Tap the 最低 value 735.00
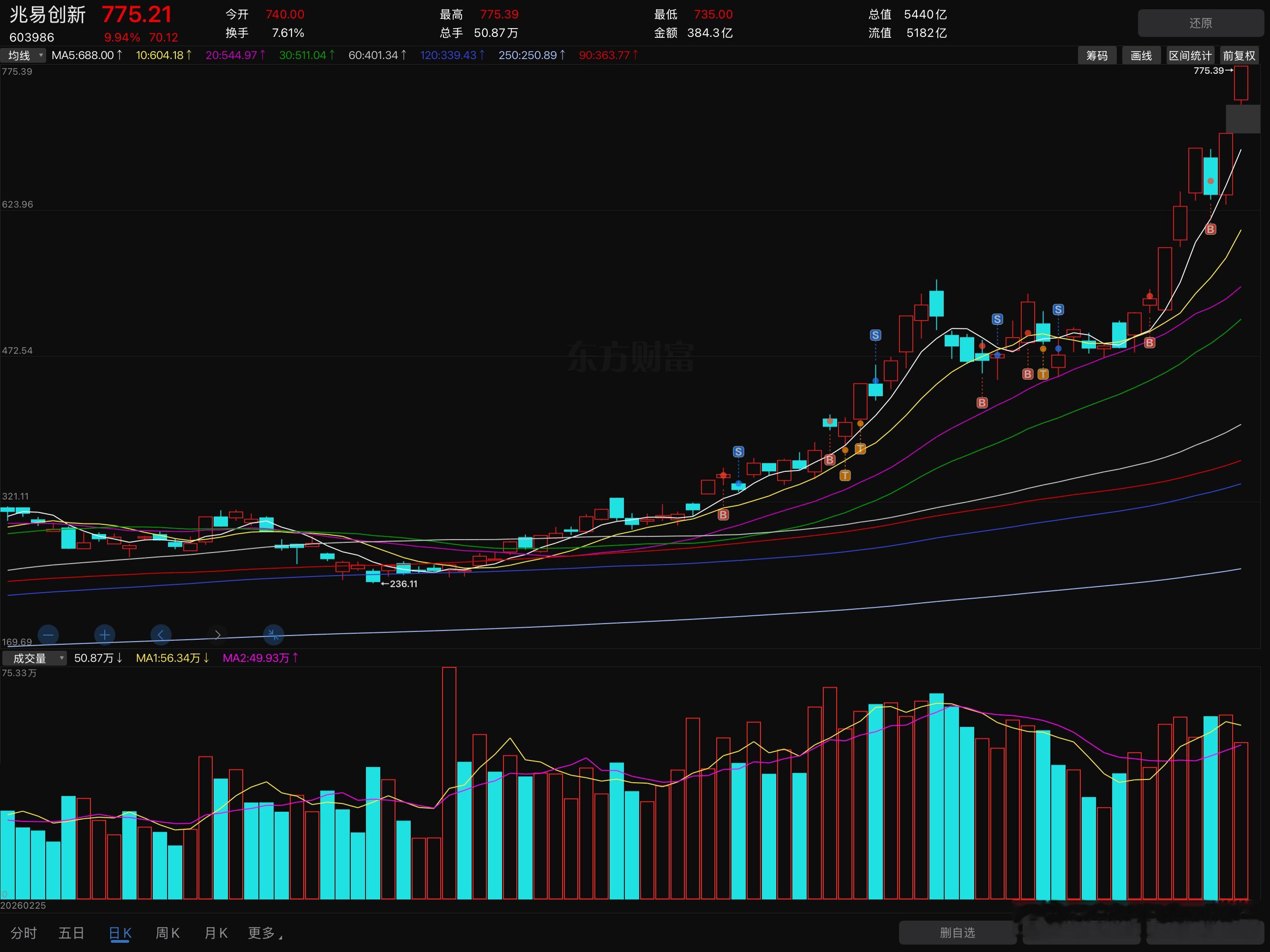1270x952 pixels. coord(713,14)
